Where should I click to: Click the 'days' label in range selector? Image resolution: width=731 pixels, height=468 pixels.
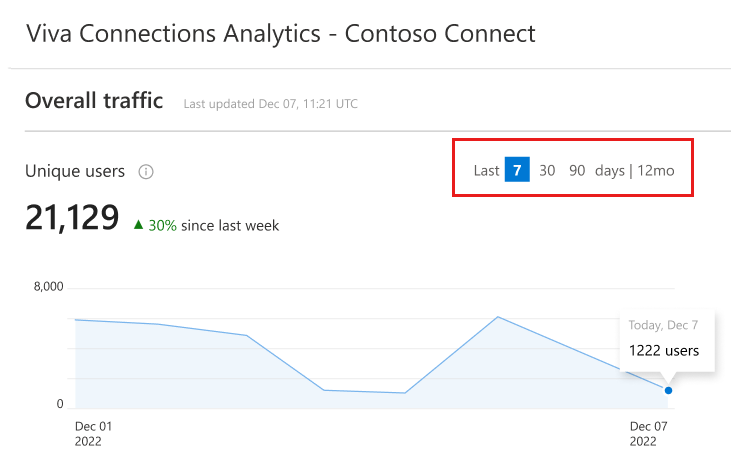[x=609, y=171]
